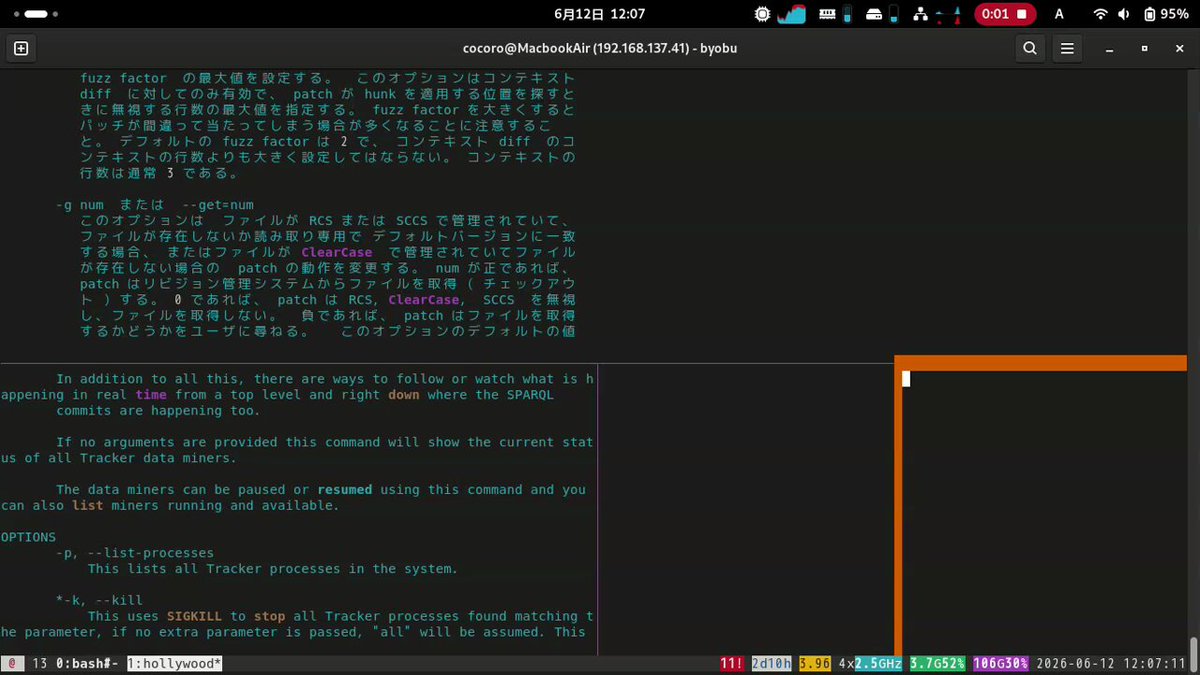
Task: Open the input method A indicator
Action: coord(1058,14)
